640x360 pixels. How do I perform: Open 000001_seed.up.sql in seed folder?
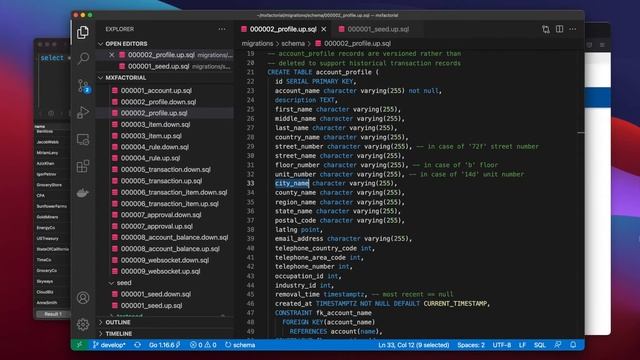(x=164, y=305)
